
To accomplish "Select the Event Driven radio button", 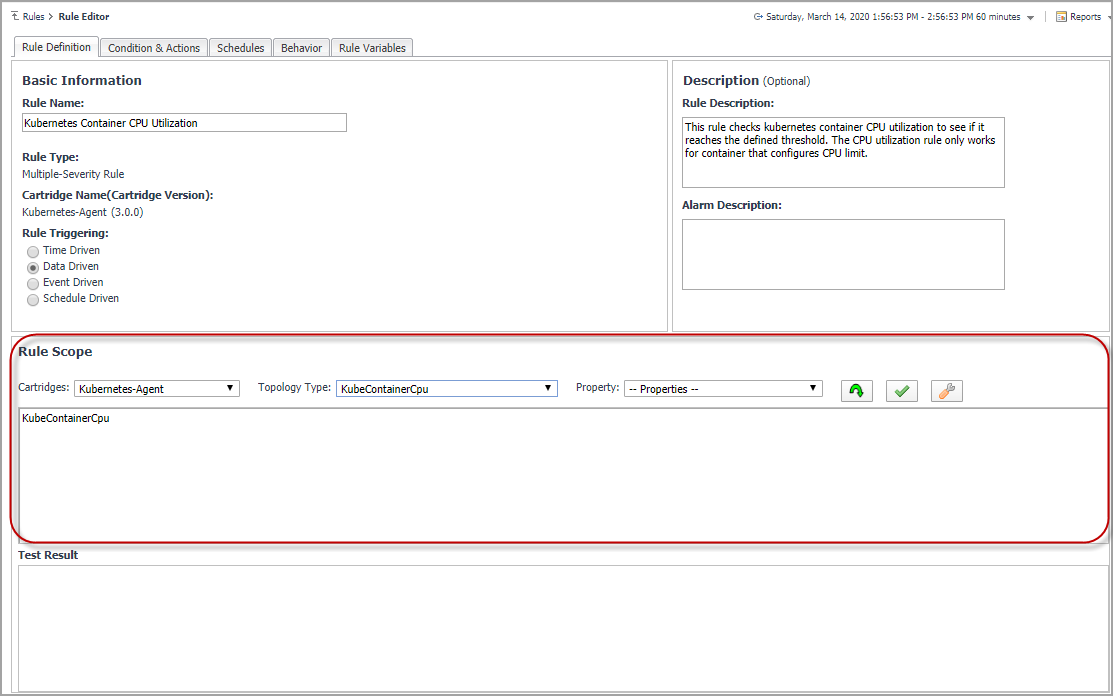I will tap(33, 284).
